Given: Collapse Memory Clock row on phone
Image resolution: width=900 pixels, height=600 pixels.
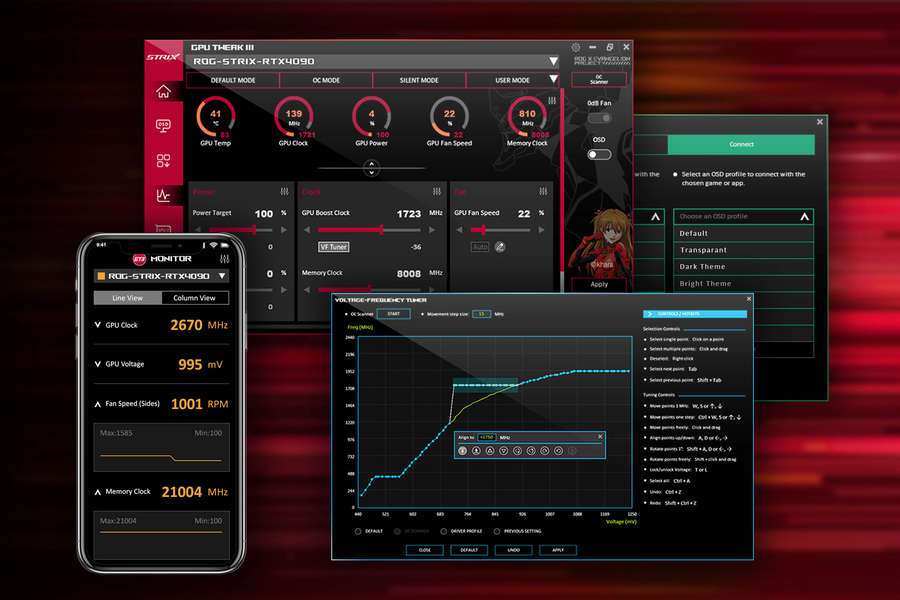Looking at the screenshot, I should coord(98,492).
